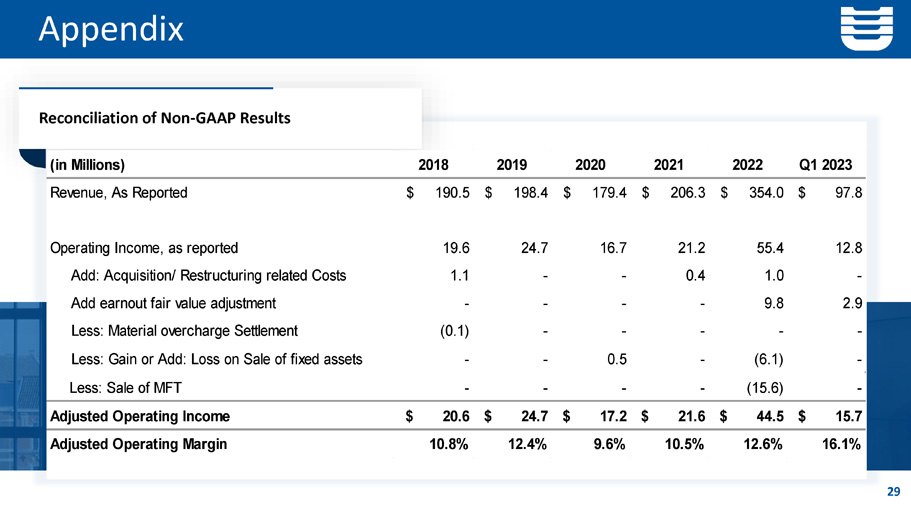Select Less: Material overcharge Settlement row label
This screenshot has width=911, height=512.
185,331
